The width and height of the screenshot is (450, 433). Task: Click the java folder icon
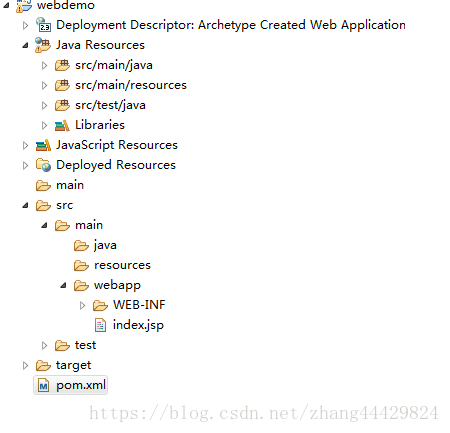(81, 245)
